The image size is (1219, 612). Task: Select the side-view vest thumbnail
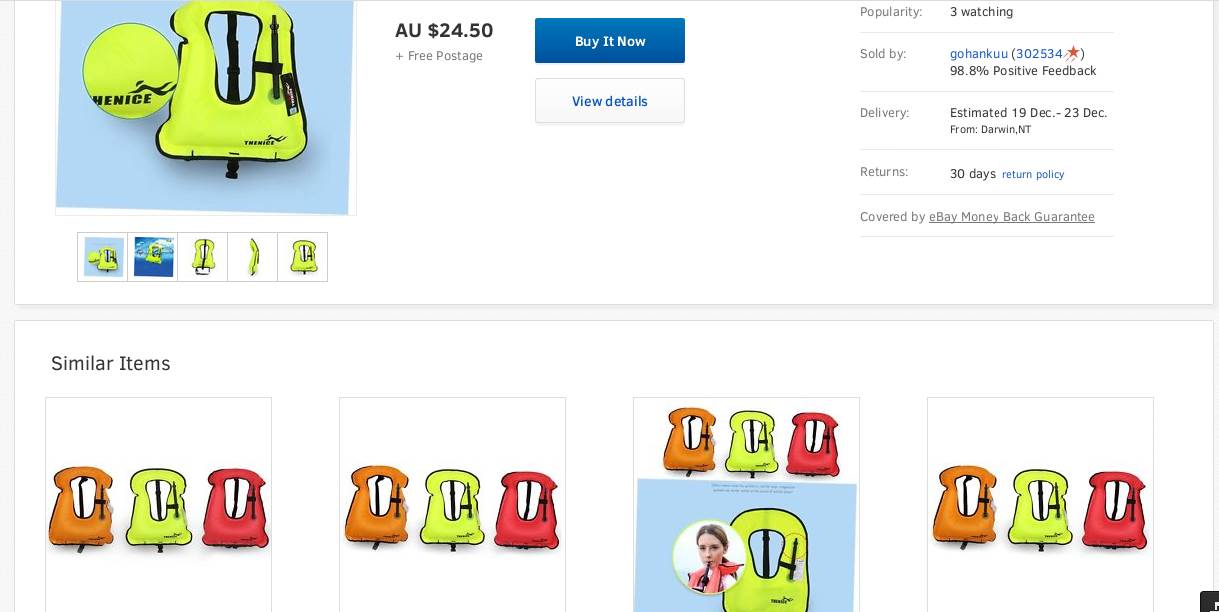pos(253,257)
